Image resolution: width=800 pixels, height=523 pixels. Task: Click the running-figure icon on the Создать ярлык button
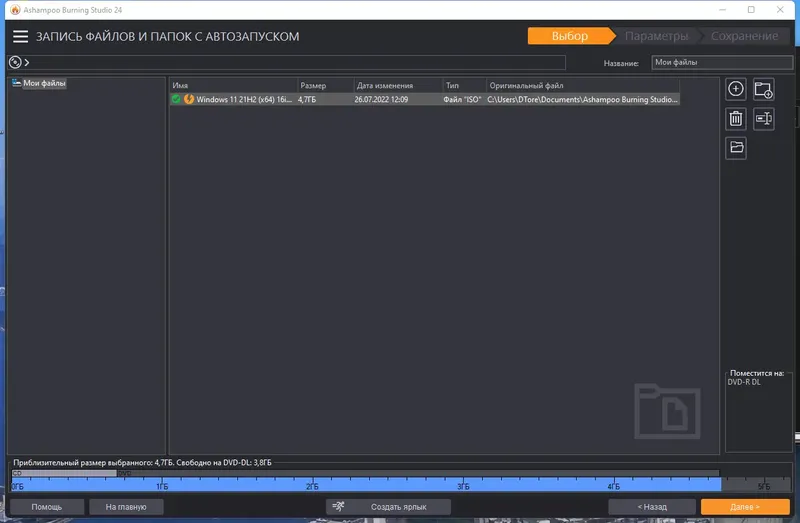click(x=339, y=506)
